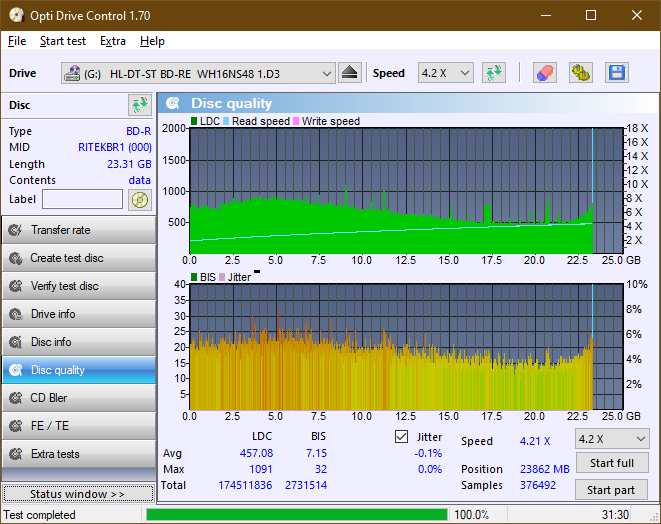
Task: Open options with the gears icon
Action: pos(580,73)
